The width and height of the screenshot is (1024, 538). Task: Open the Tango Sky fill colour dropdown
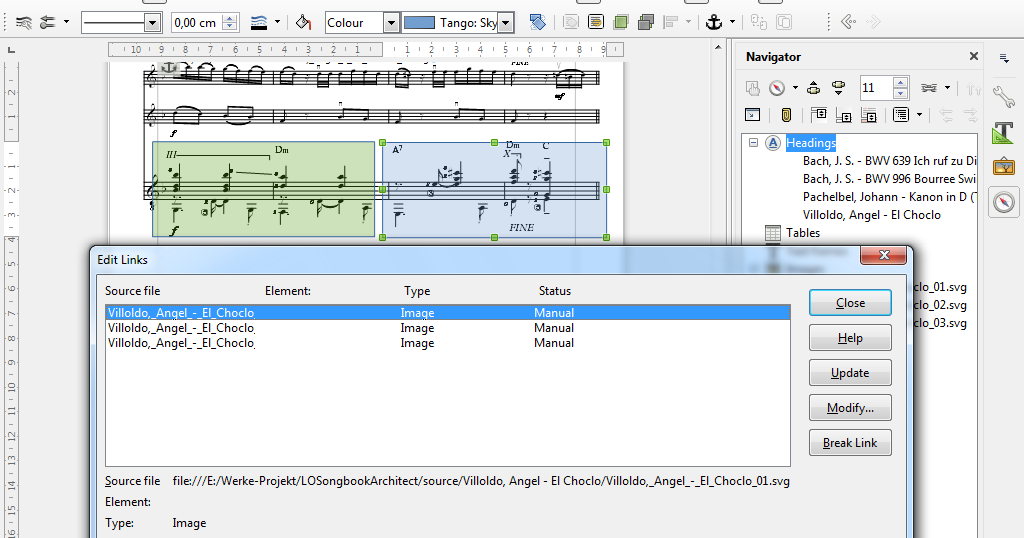[x=506, y=23]
